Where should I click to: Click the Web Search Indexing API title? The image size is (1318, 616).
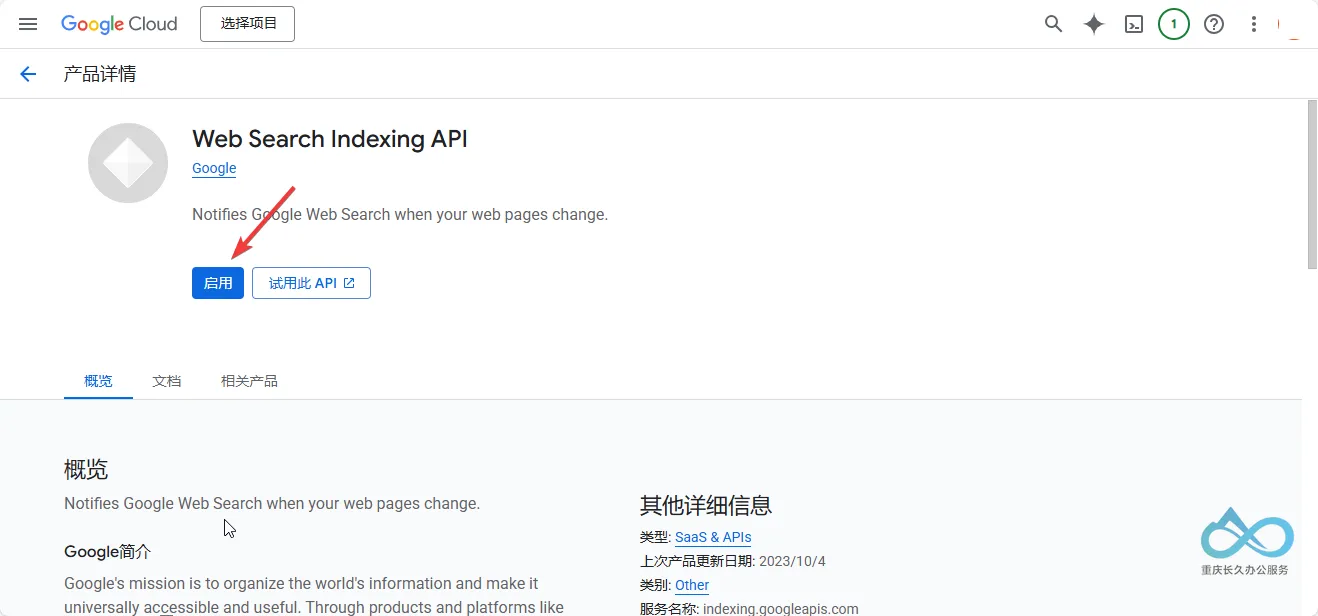pyautogui.click(x=330, y=139)
